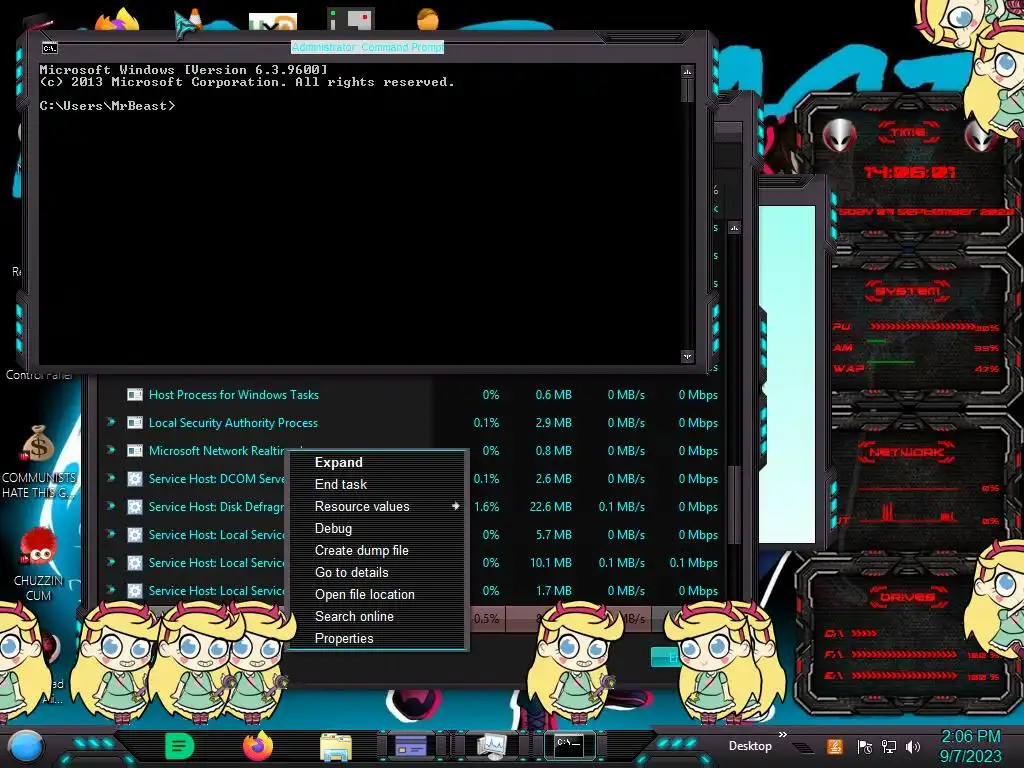Open the Resource values submenu arrow

(x=455, y=506)
